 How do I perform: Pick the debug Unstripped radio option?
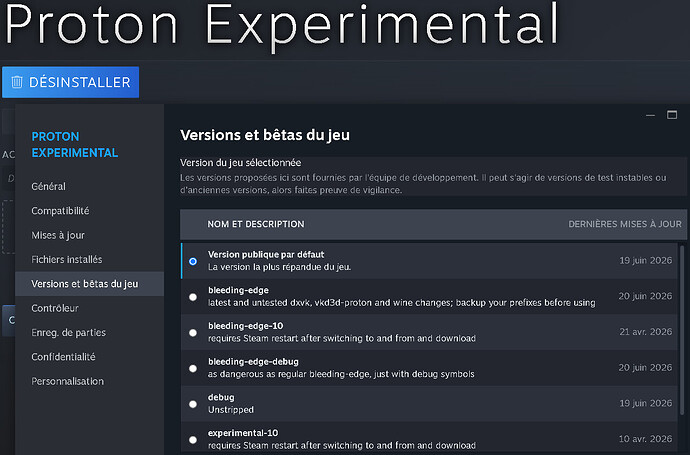[193, 404]
